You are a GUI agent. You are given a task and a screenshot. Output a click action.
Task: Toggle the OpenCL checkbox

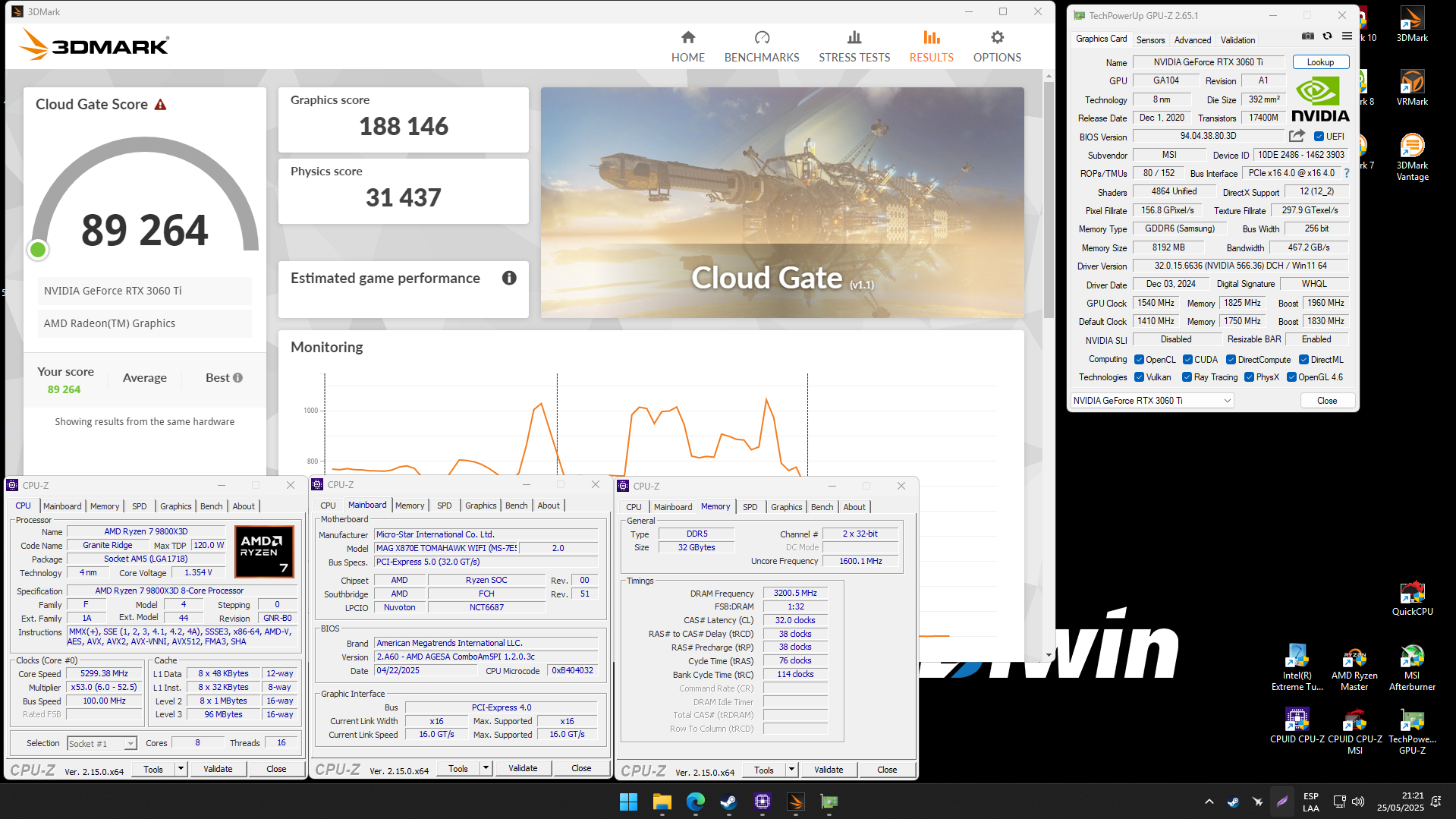pos(1139,360)
